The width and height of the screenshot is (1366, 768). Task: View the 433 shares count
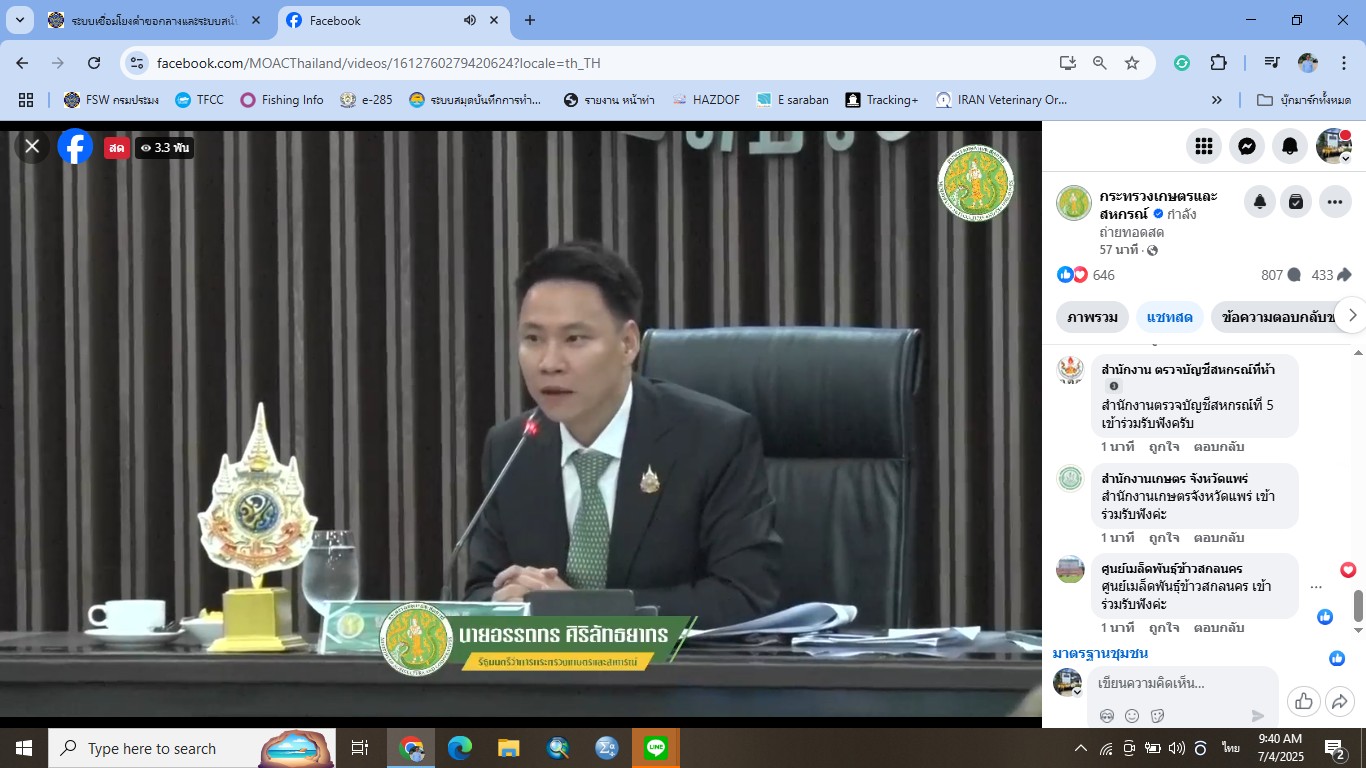1331,275
